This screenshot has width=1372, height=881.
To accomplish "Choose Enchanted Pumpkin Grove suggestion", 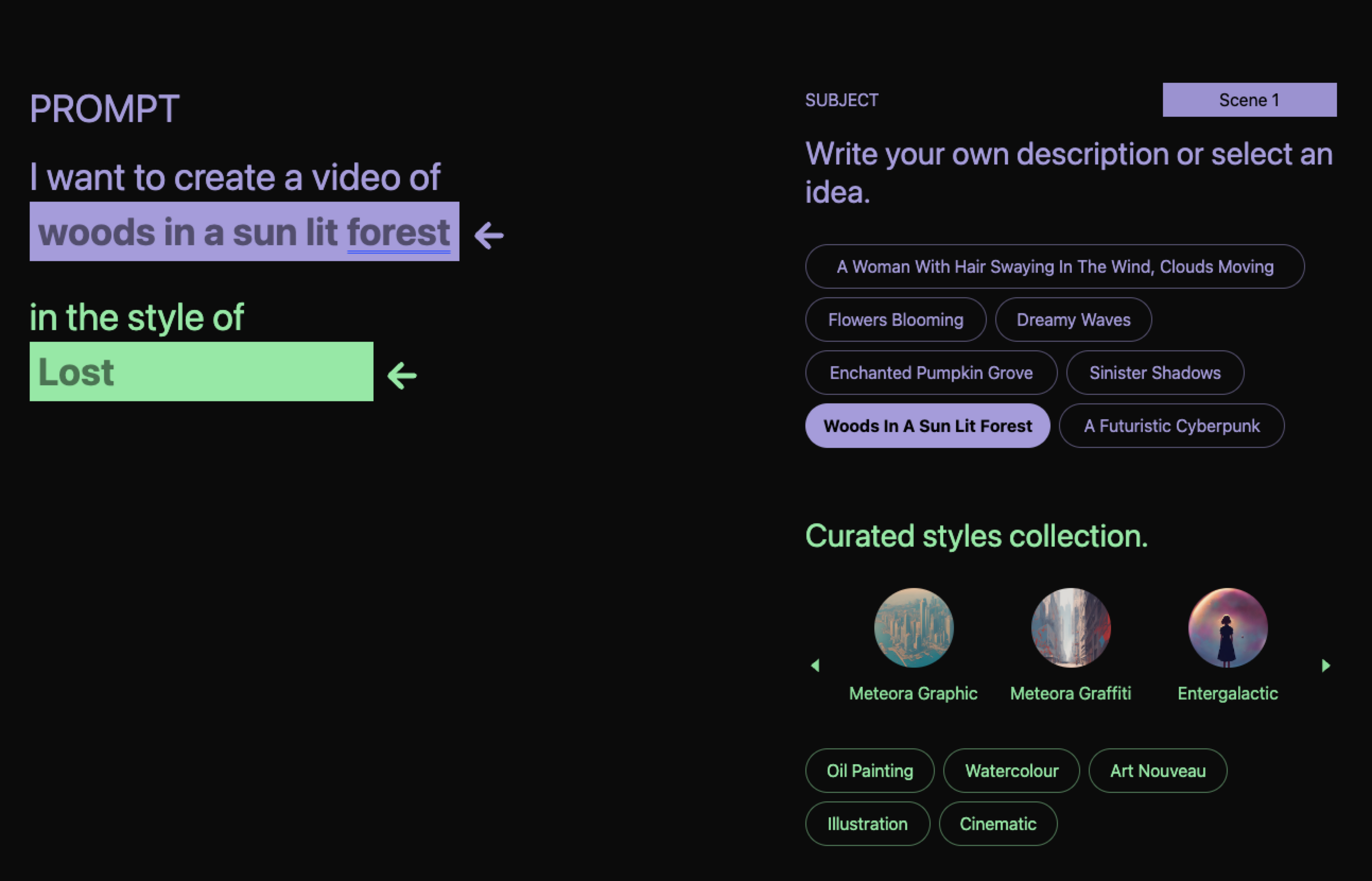I will [x=931, y=373].
